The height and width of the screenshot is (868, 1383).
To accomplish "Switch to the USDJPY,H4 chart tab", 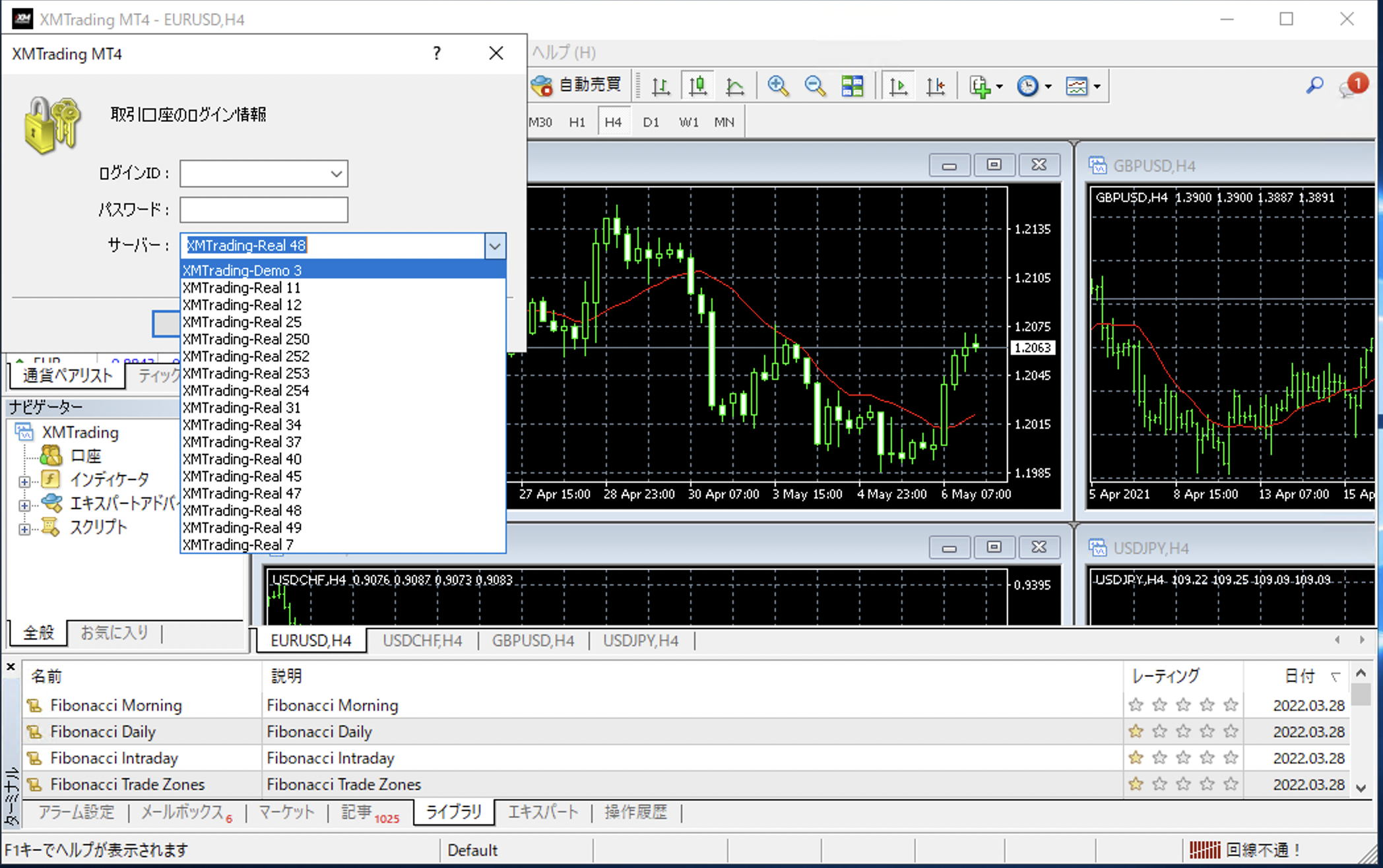I will click(640, 640).
